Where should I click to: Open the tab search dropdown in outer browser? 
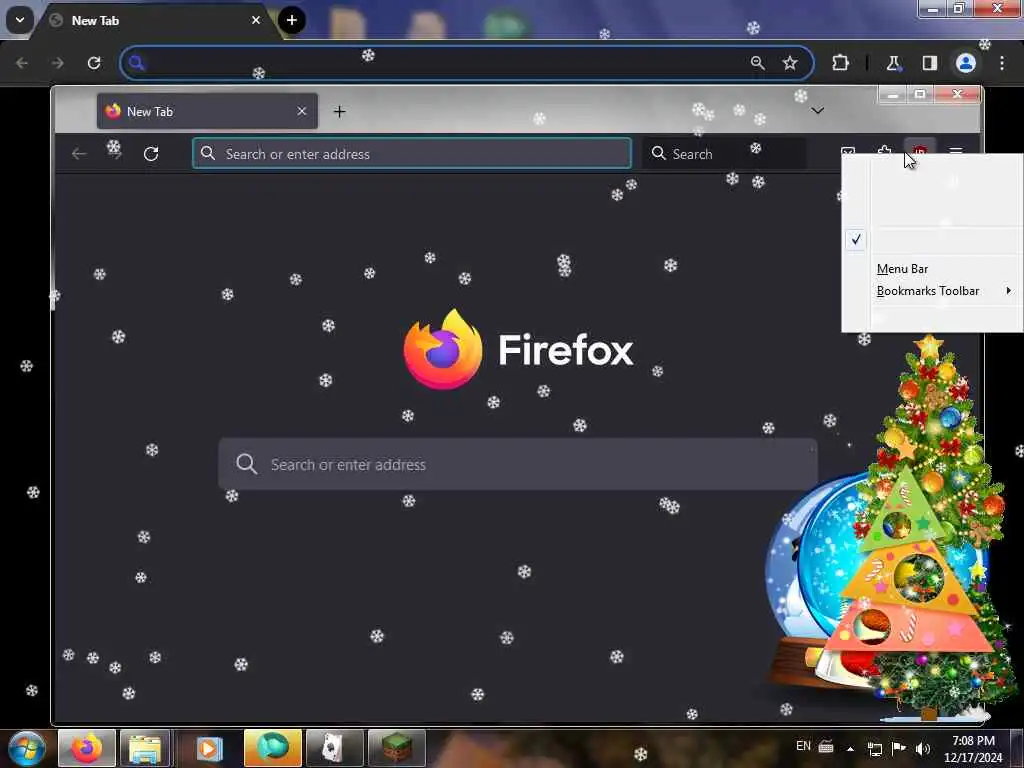click(20, 20)
